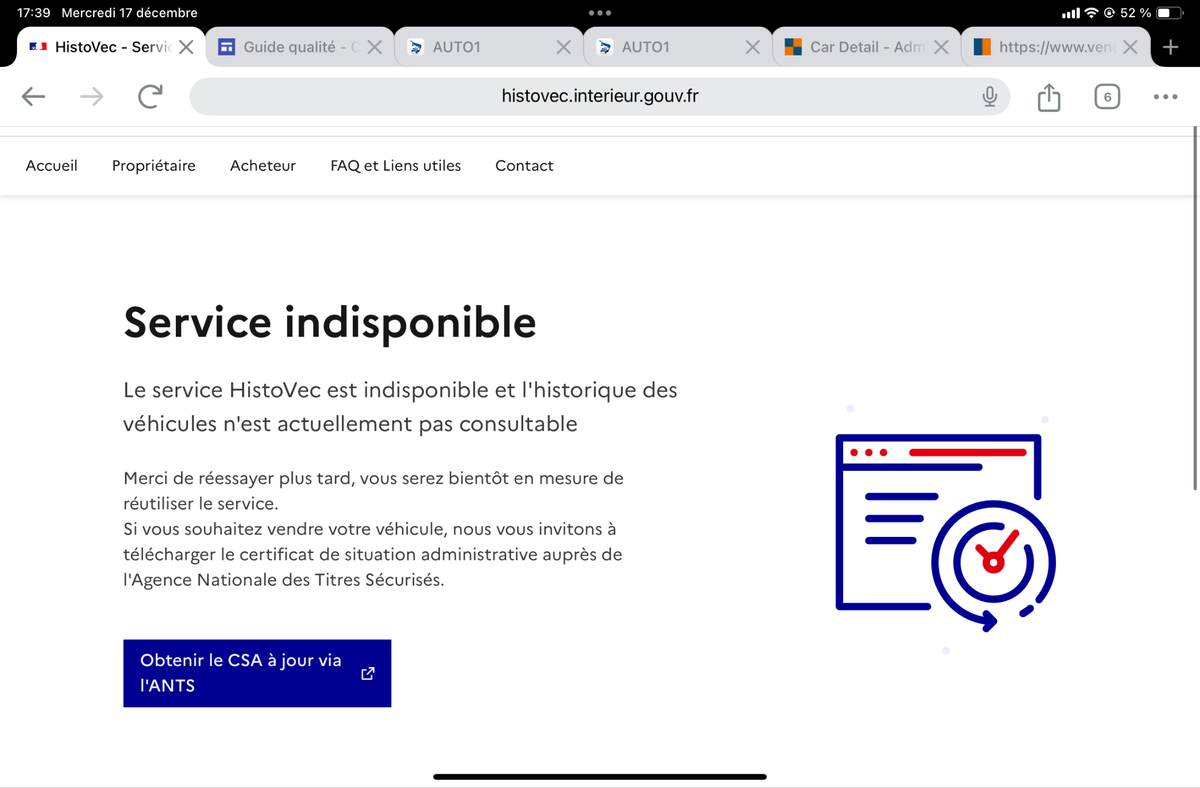Viewport: 1200px width, 788px height.
Task: Reload the HistoVec page
Action: click(150, 96)
